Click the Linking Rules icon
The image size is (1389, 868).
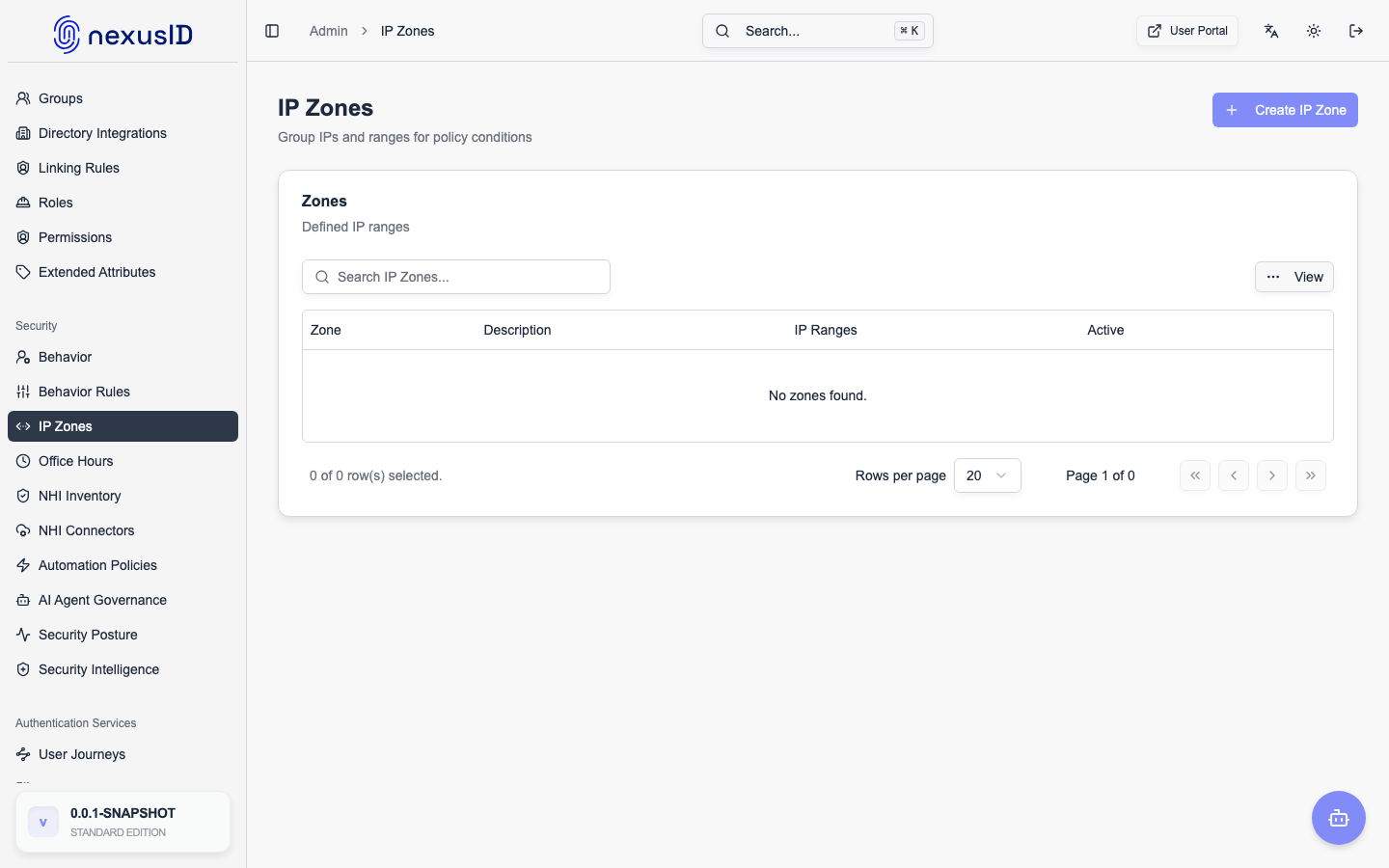(x=23, y=168)
